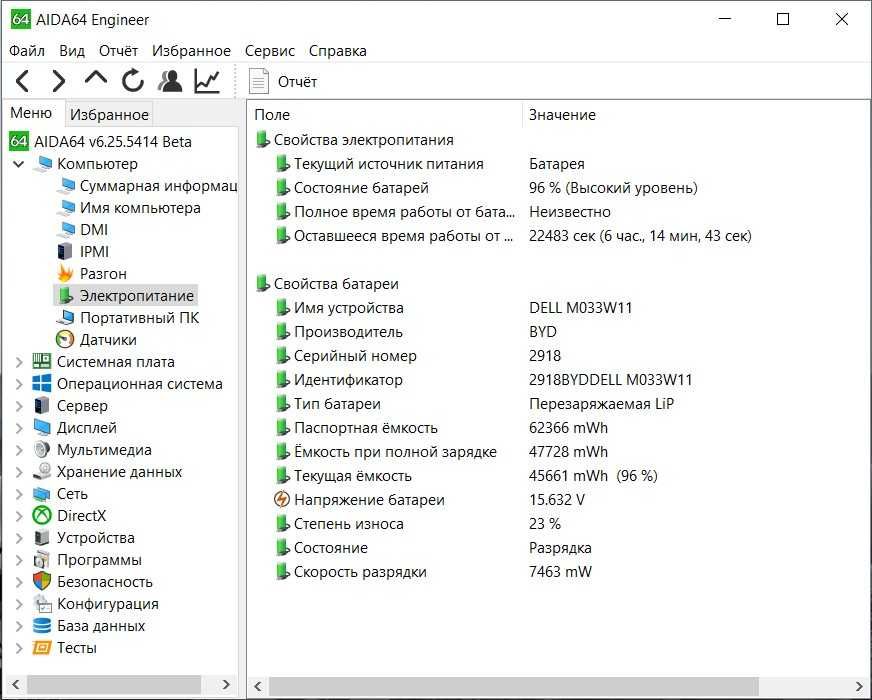Open the graph chart icon in the toolbar

pos(207,81)
